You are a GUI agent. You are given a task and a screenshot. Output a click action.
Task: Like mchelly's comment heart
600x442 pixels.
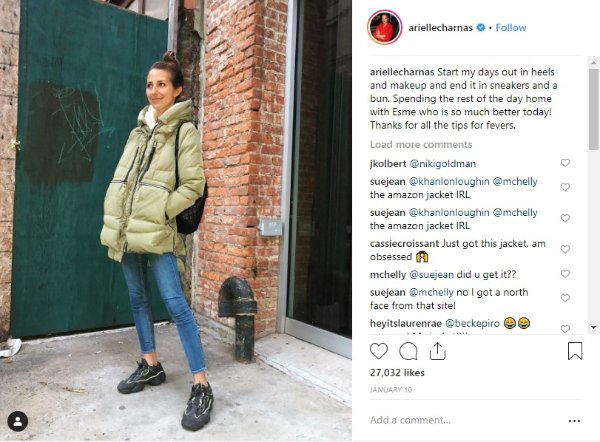565,274
